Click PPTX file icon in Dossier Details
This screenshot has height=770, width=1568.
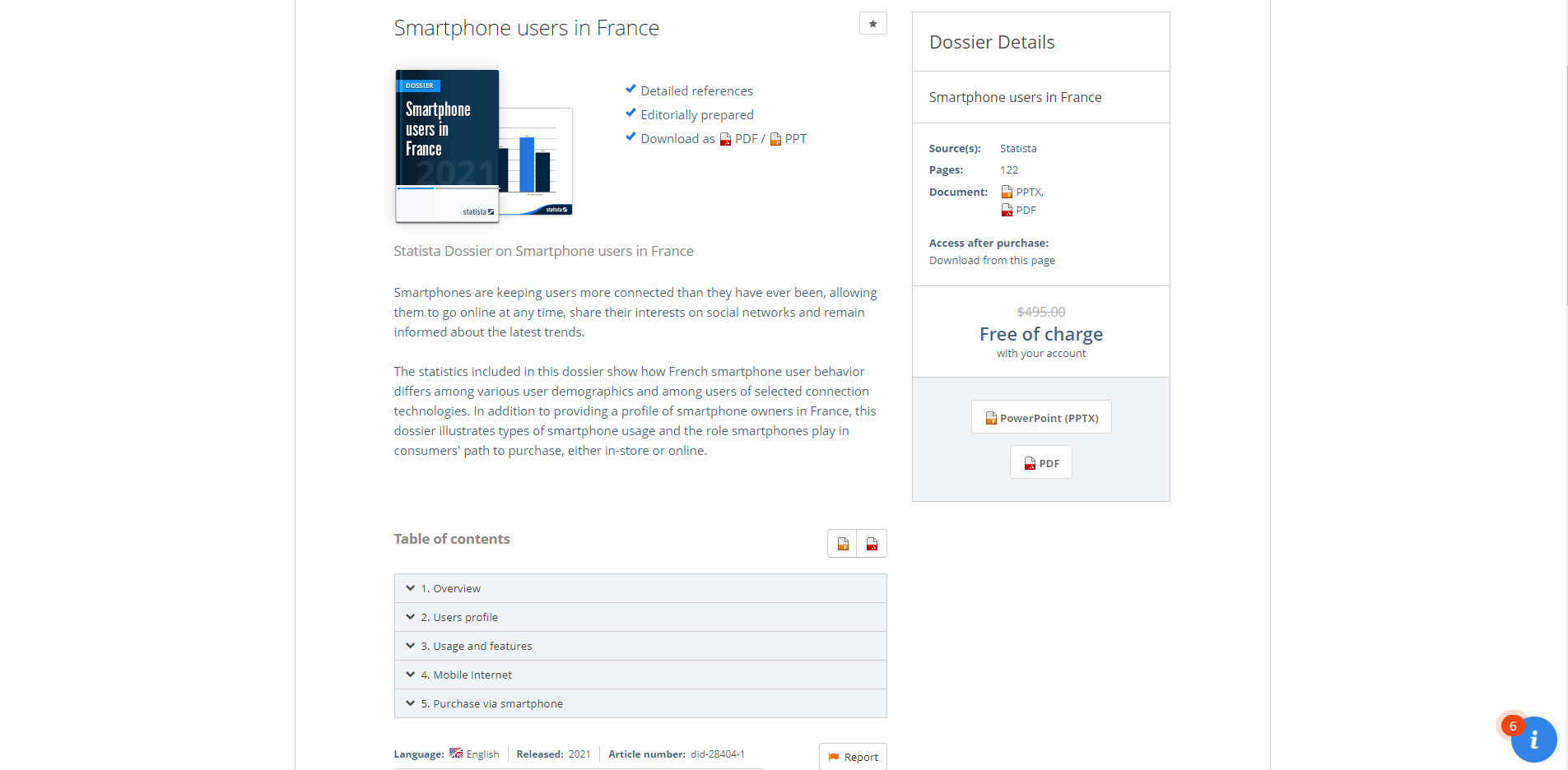[1007, 192]
